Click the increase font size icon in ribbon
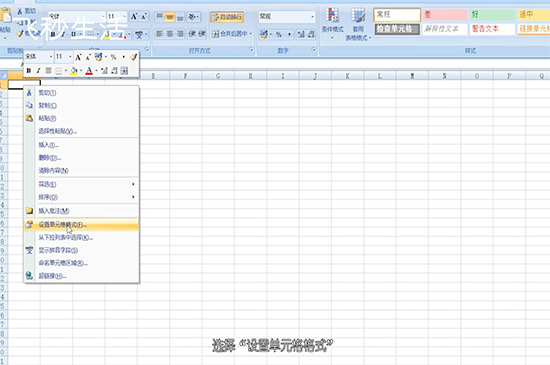Screen dimensions: 550x365 click(x=134, y=16)
